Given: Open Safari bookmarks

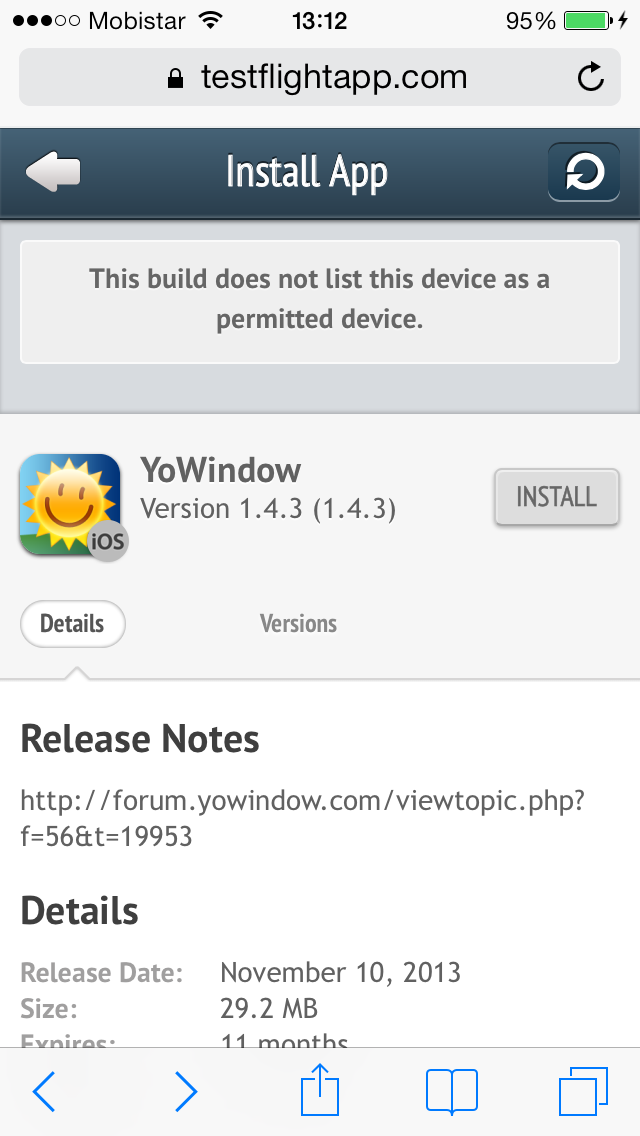Looking at the screenshot, I should click(451, 1091).
